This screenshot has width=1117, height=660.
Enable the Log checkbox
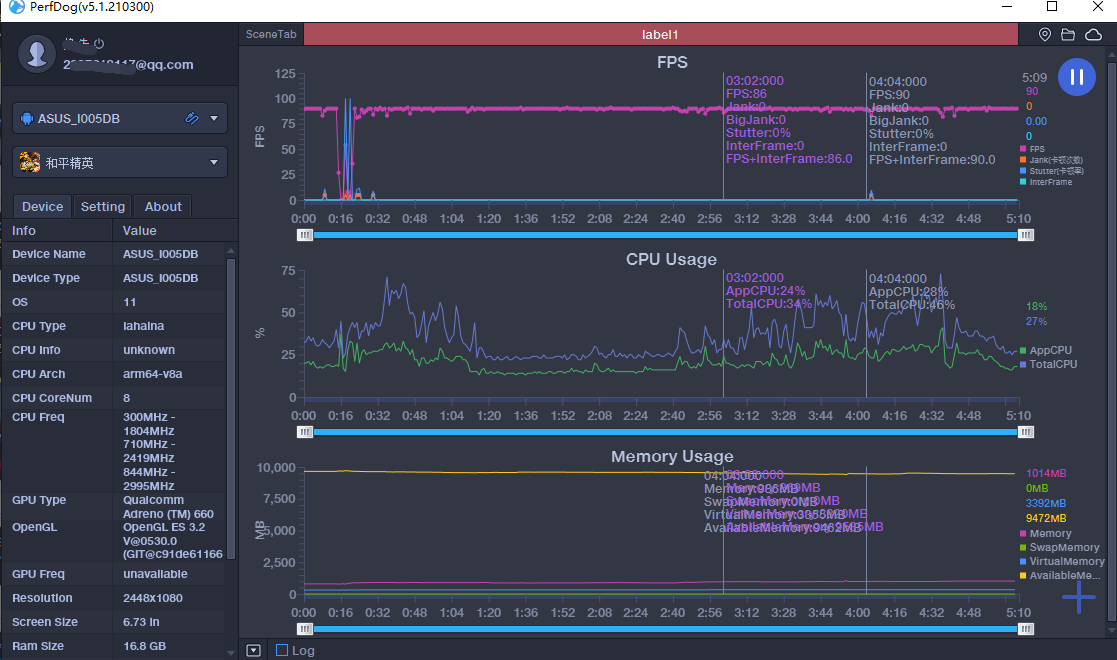click(x=282, y=650)
